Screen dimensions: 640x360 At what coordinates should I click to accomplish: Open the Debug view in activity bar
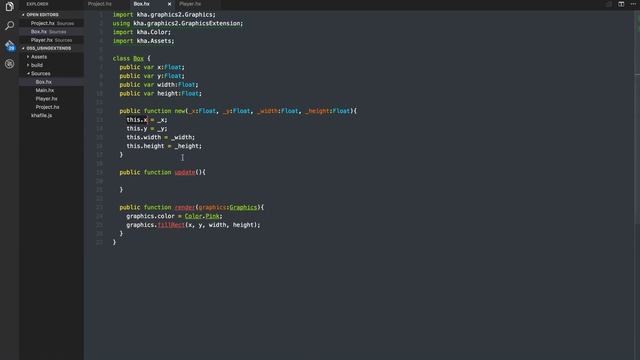[9, 64]
